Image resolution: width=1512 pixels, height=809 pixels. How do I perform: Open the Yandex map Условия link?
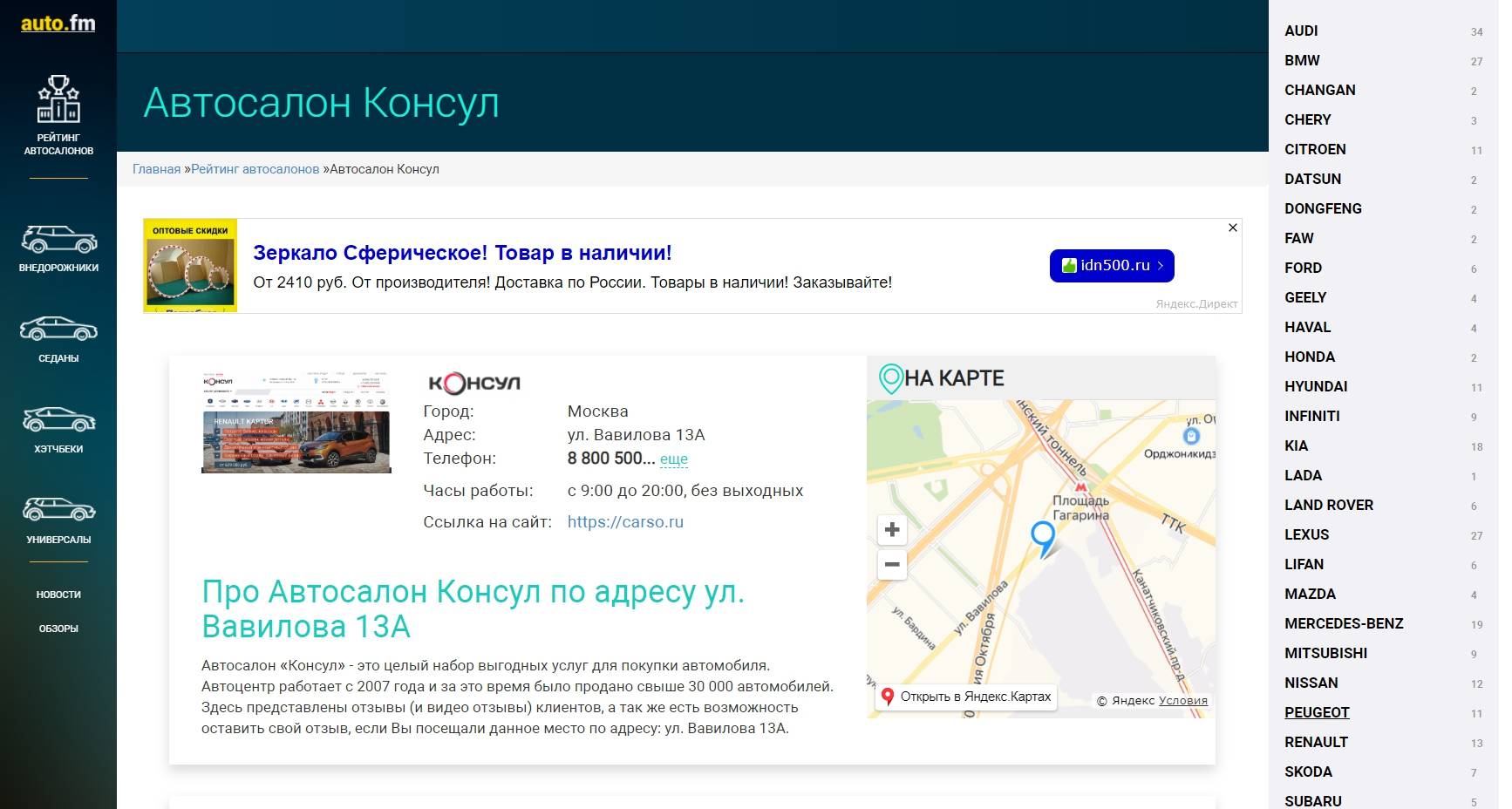coord(1183,701)
